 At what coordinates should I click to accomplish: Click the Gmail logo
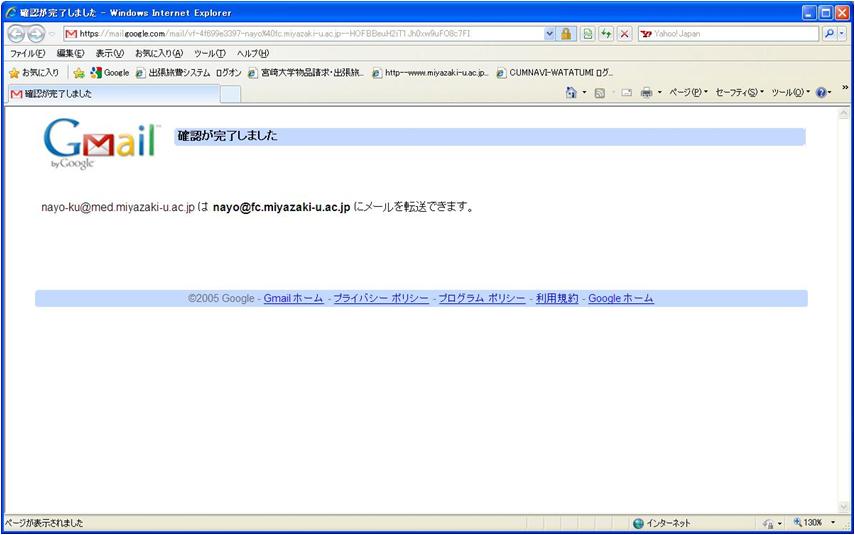tap(101, 143)
